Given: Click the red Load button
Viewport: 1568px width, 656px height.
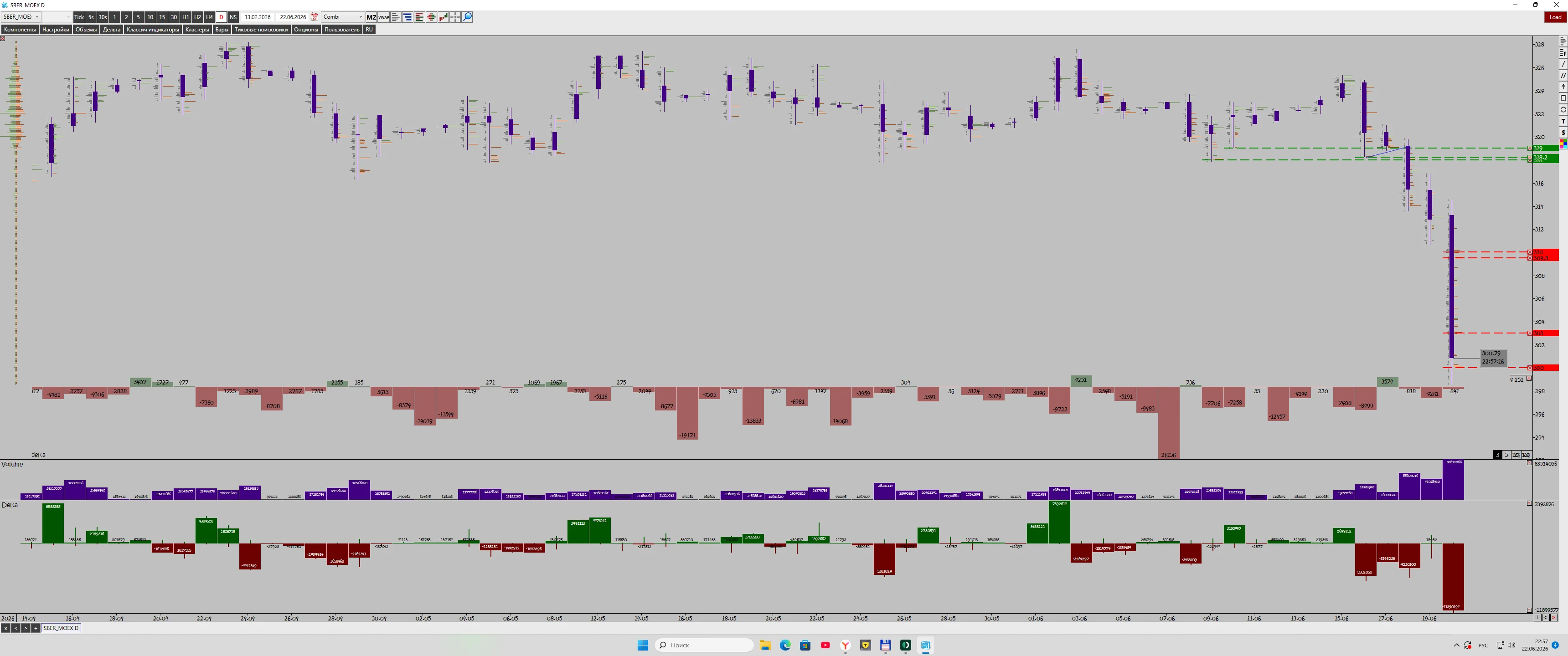Looking at the screenshot, I should [x=1555, y=17].
